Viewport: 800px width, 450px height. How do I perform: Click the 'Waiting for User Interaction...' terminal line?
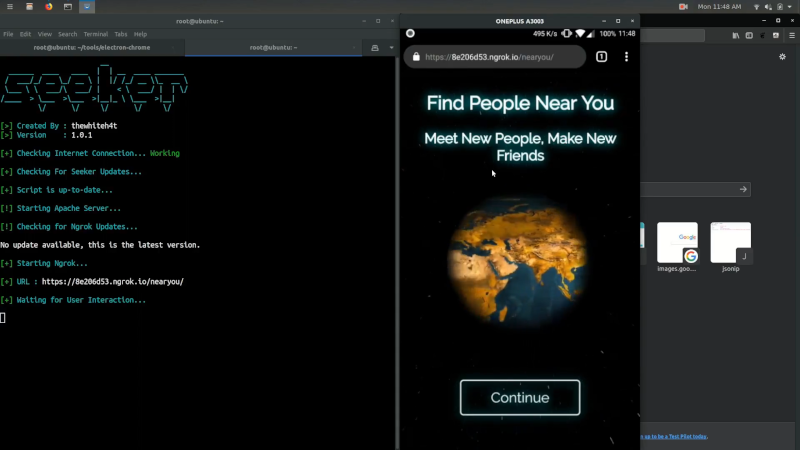tap(73, 300)
